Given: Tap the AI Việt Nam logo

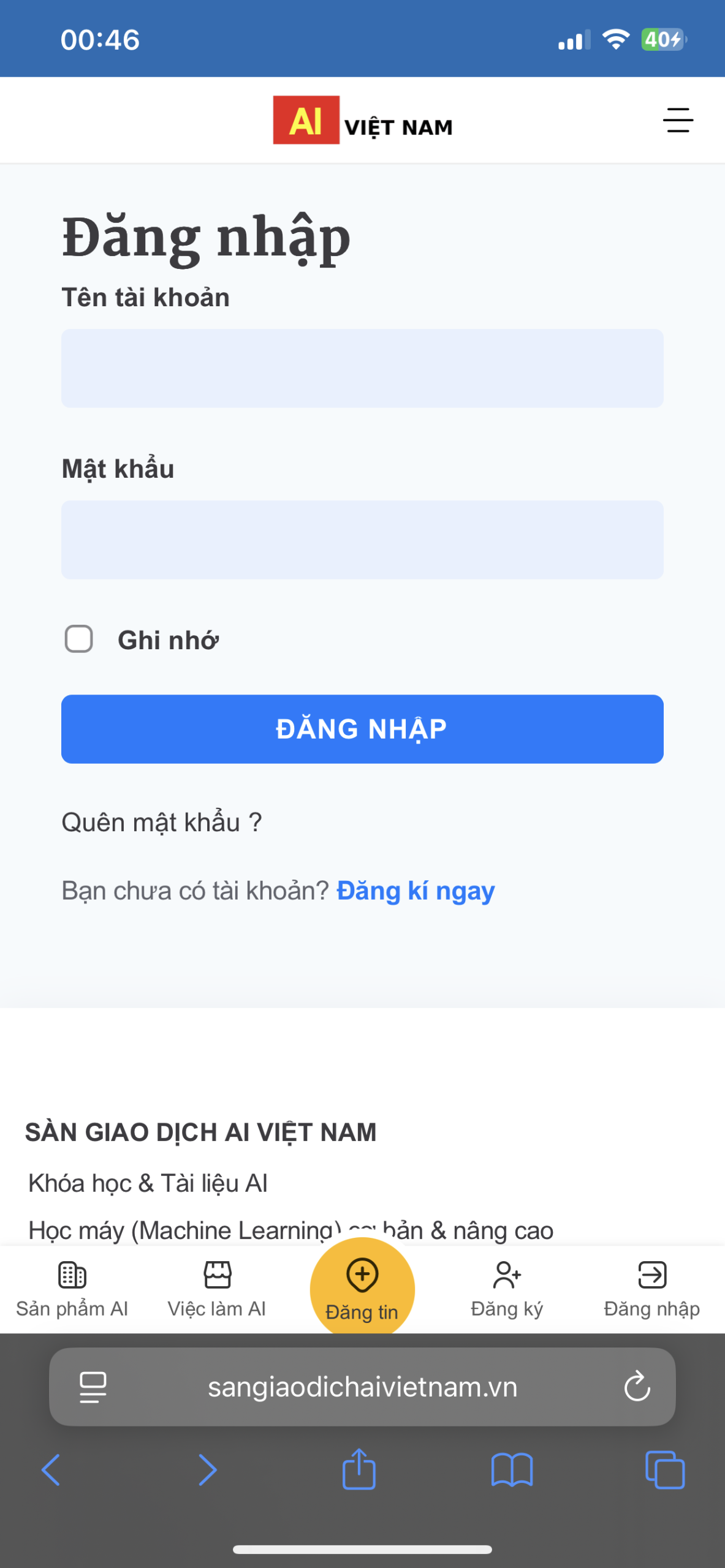Looking at the screenshot, I should pyautogui.click(x=362, y=121).
